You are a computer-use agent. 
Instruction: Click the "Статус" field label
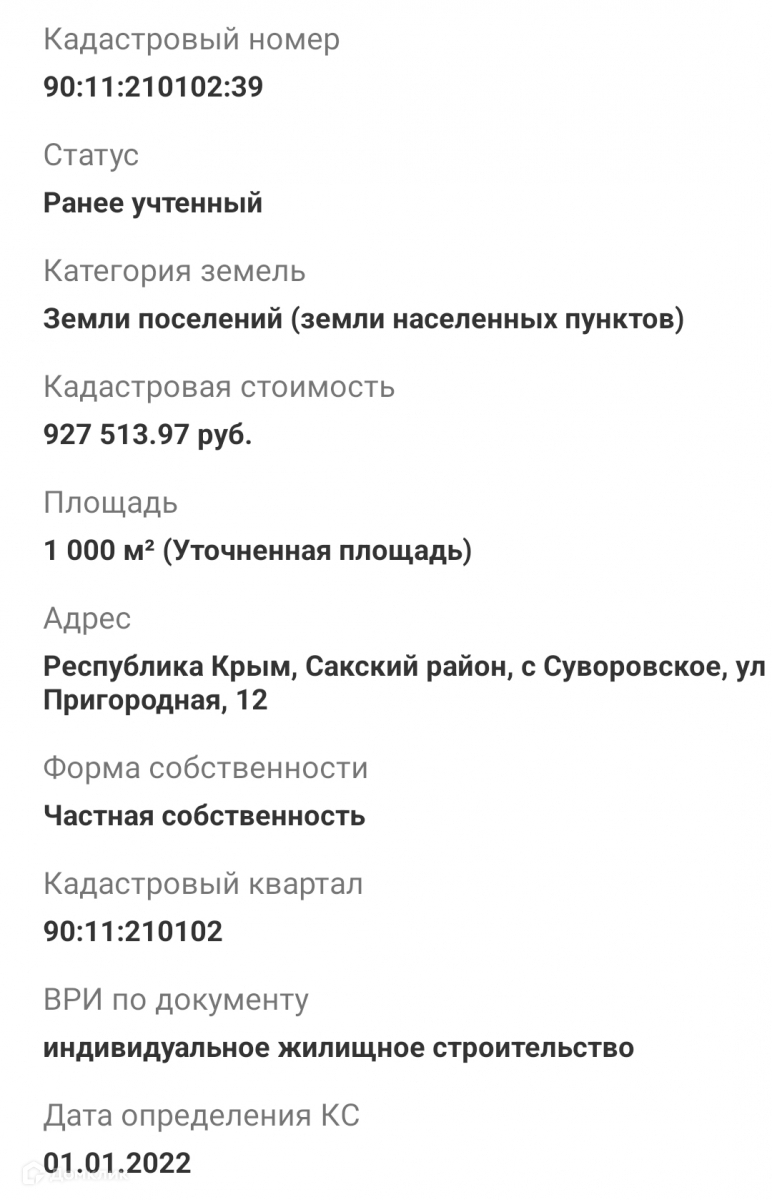(x=91, y=155)
